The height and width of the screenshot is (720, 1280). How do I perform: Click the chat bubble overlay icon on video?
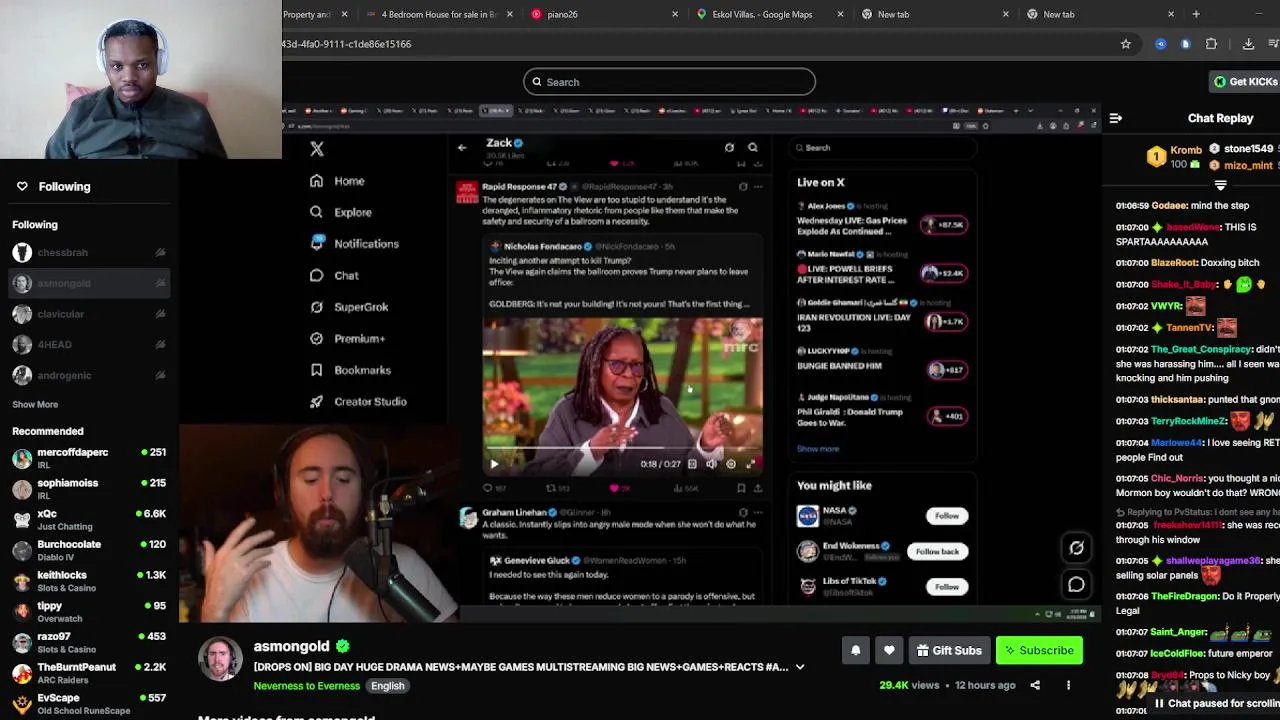click(1076, 584)
